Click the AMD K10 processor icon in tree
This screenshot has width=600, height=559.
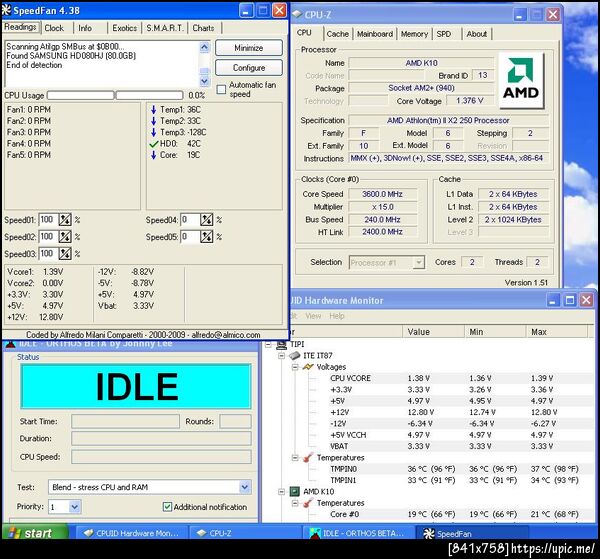[x=294, y=491]
